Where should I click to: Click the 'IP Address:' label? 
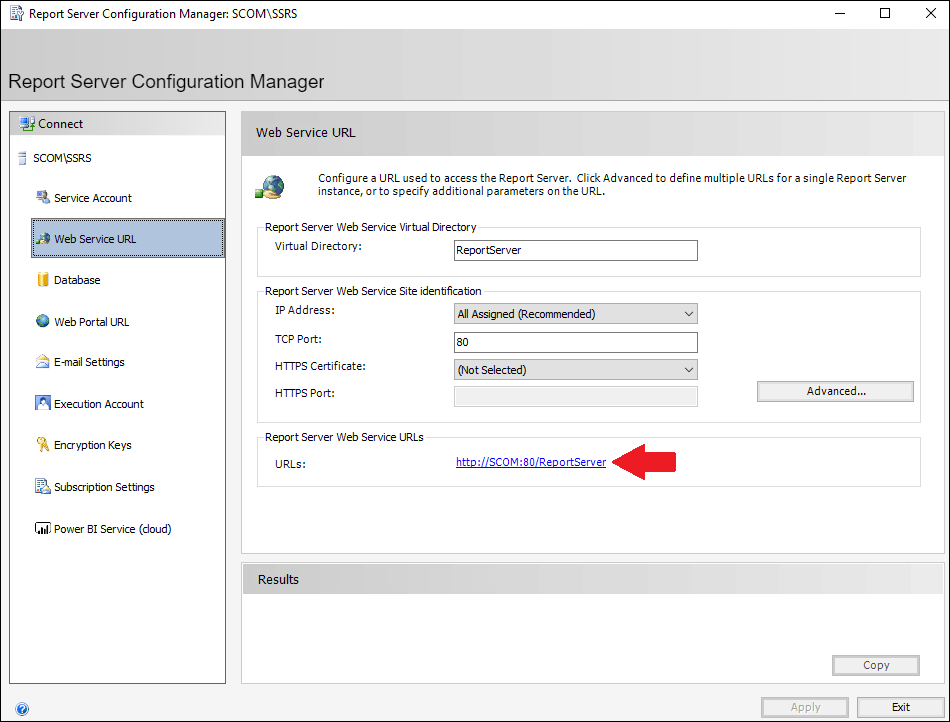coord(305,310)
